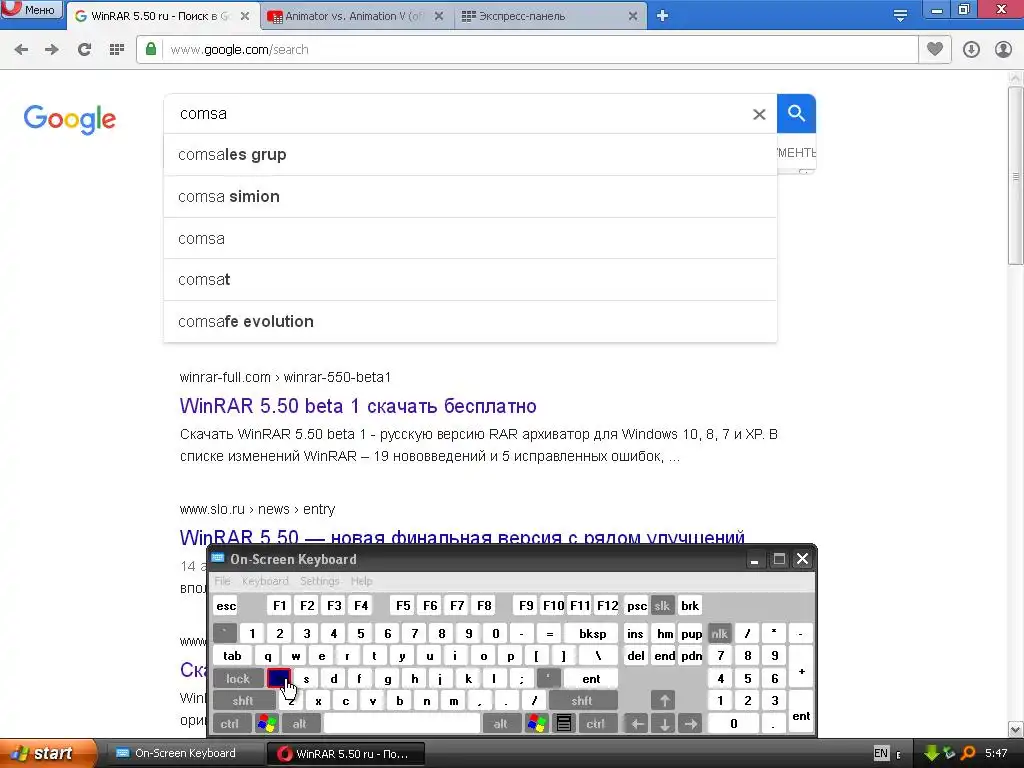
Task: Close the WinRAR 5.50 ru search tab
Action: point(245,16)
